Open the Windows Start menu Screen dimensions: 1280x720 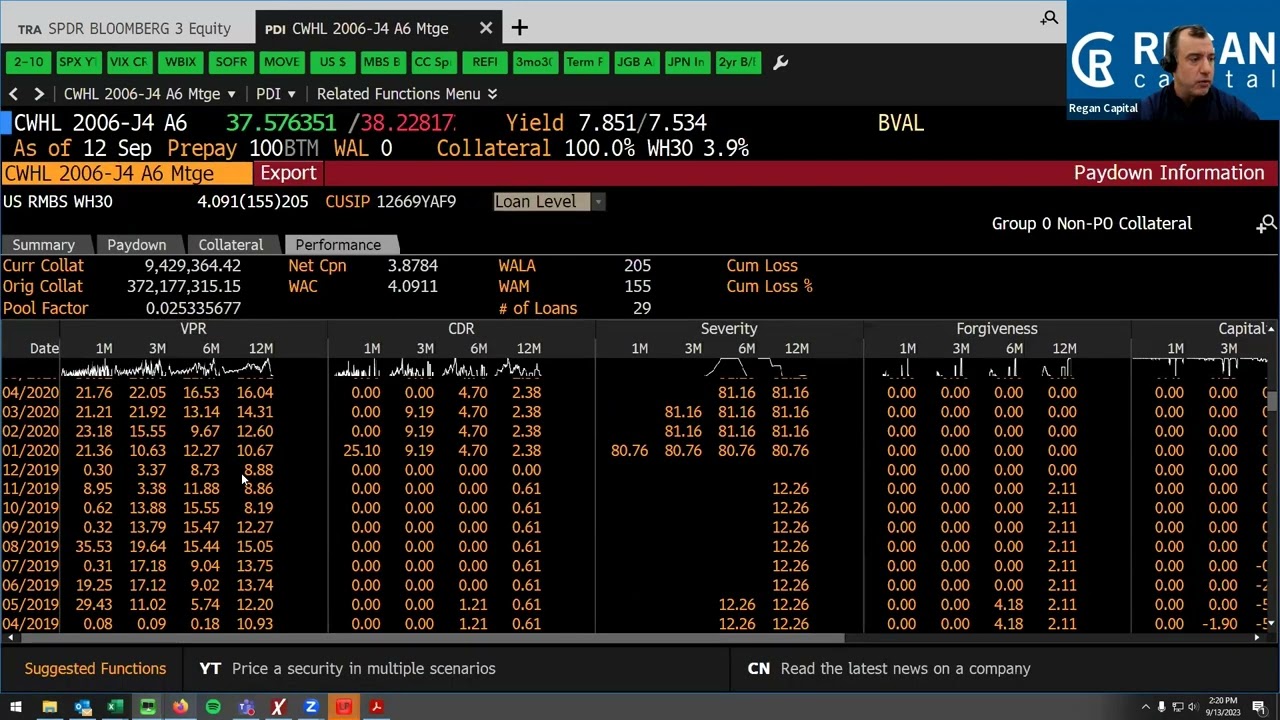[x=15, y=708]
